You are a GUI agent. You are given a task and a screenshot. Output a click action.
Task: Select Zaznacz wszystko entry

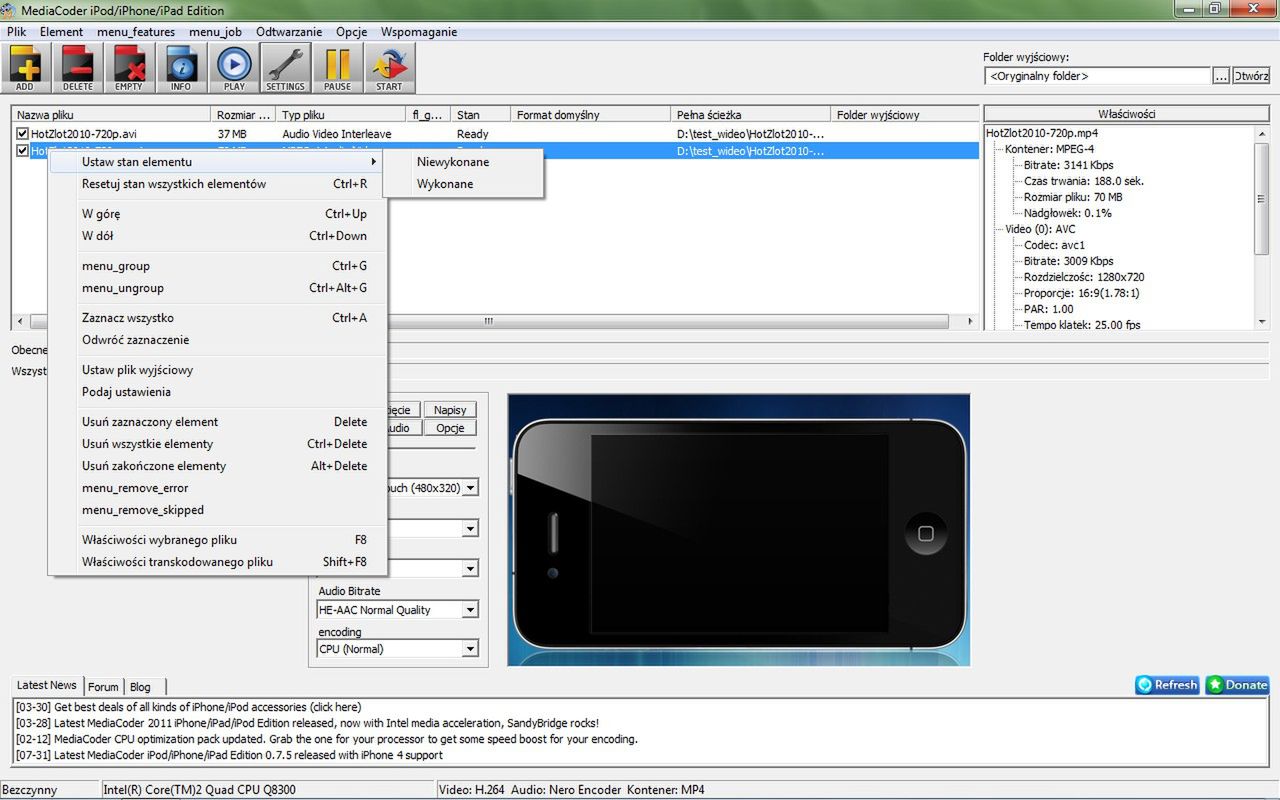pos(216,318)
